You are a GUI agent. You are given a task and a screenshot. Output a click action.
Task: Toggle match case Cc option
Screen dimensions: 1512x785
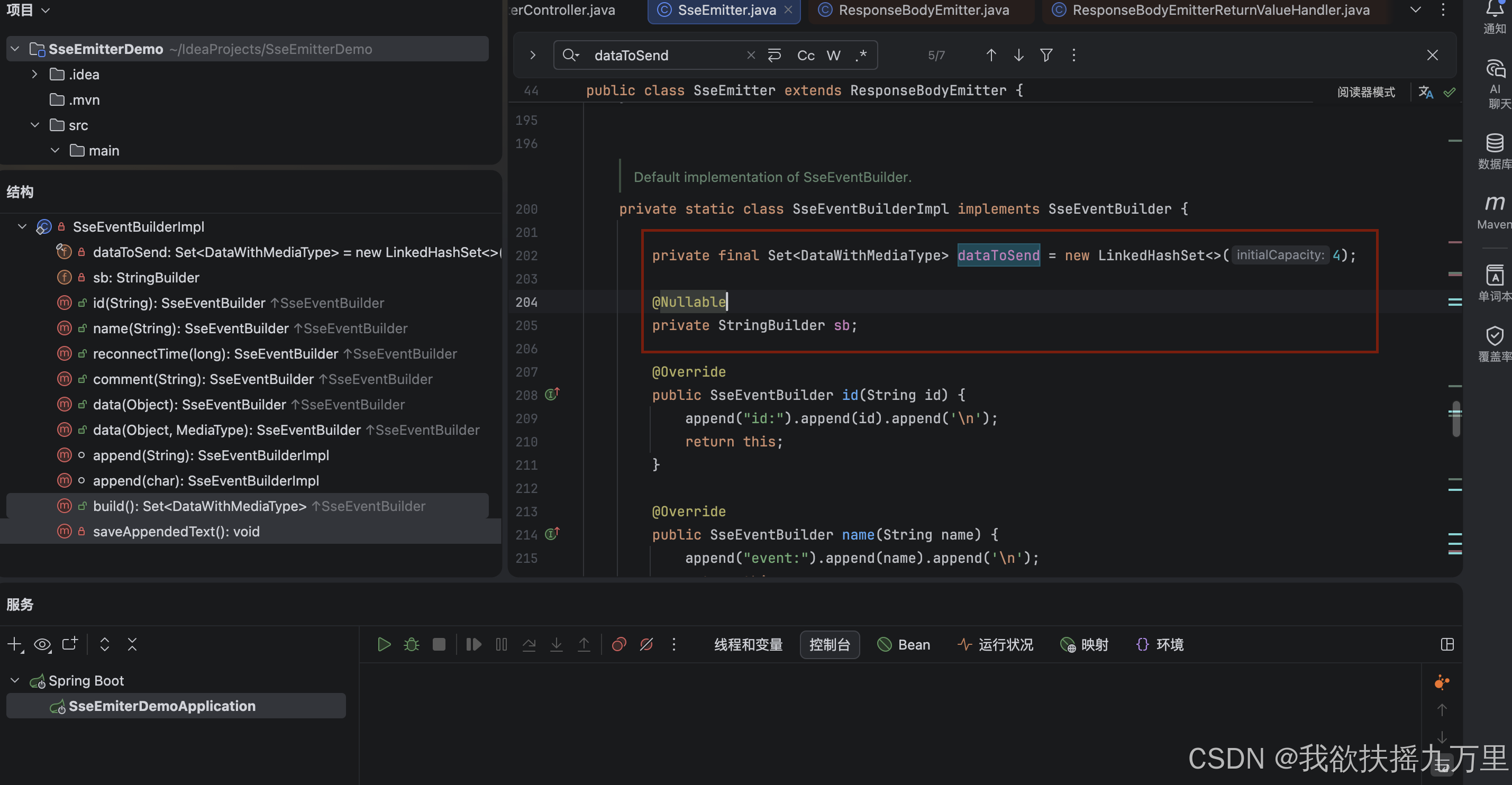pyautogui.click(x=805, y=55)
